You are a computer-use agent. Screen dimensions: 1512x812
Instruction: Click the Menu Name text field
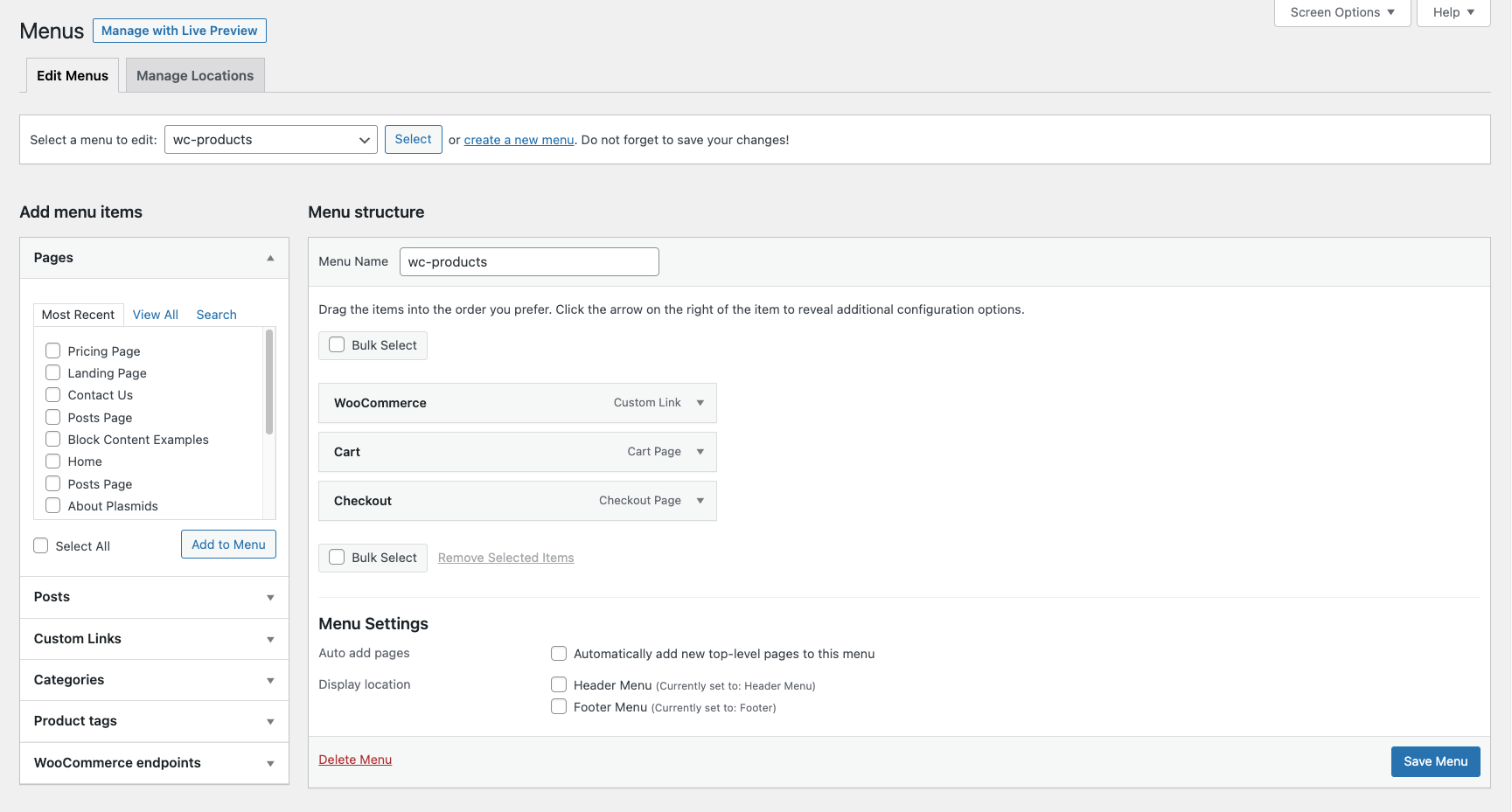coord(529,262)
